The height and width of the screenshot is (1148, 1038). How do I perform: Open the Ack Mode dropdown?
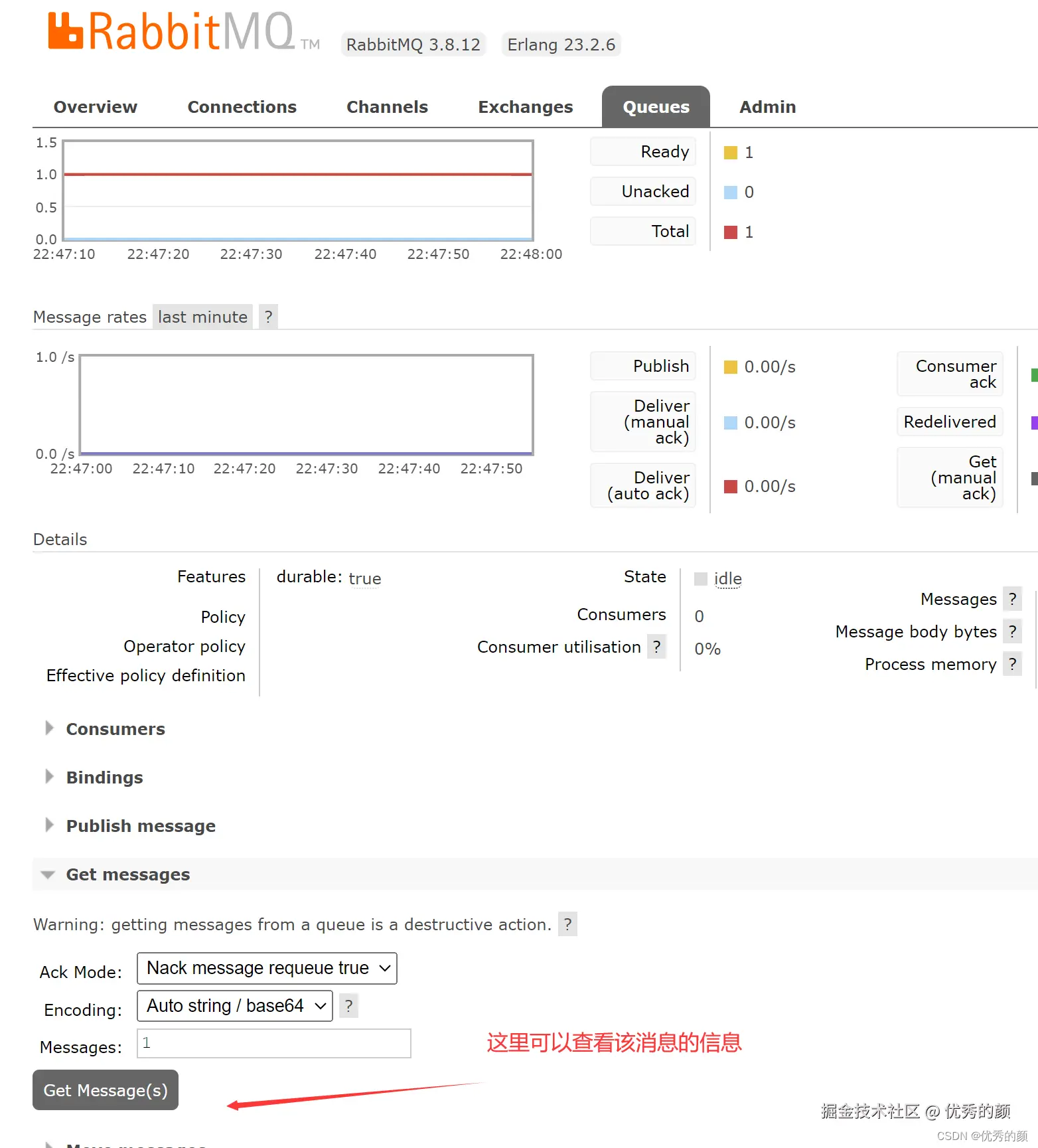pyautogui.click(x=267, y=969)
